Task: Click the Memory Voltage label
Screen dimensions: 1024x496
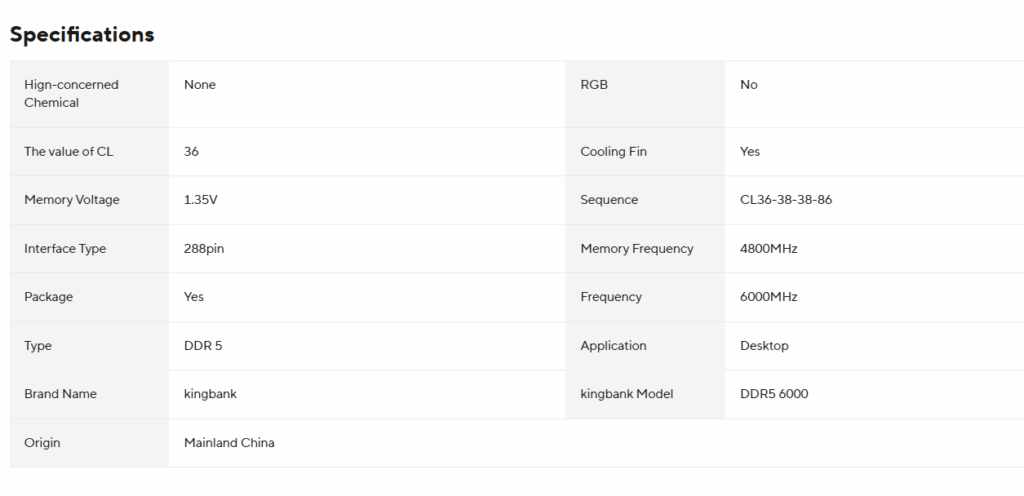Action: click(72, 200)
